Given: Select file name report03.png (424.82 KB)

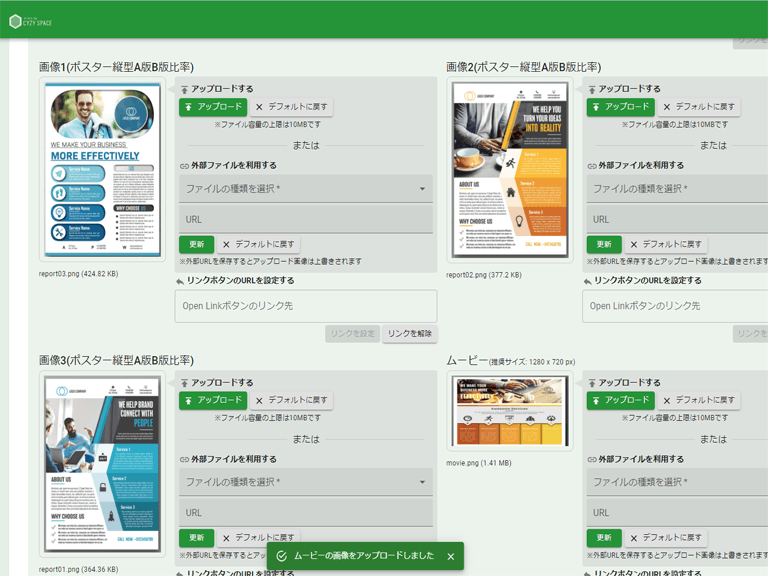Looking at the screenshot, I should click(x=78, y=274).
